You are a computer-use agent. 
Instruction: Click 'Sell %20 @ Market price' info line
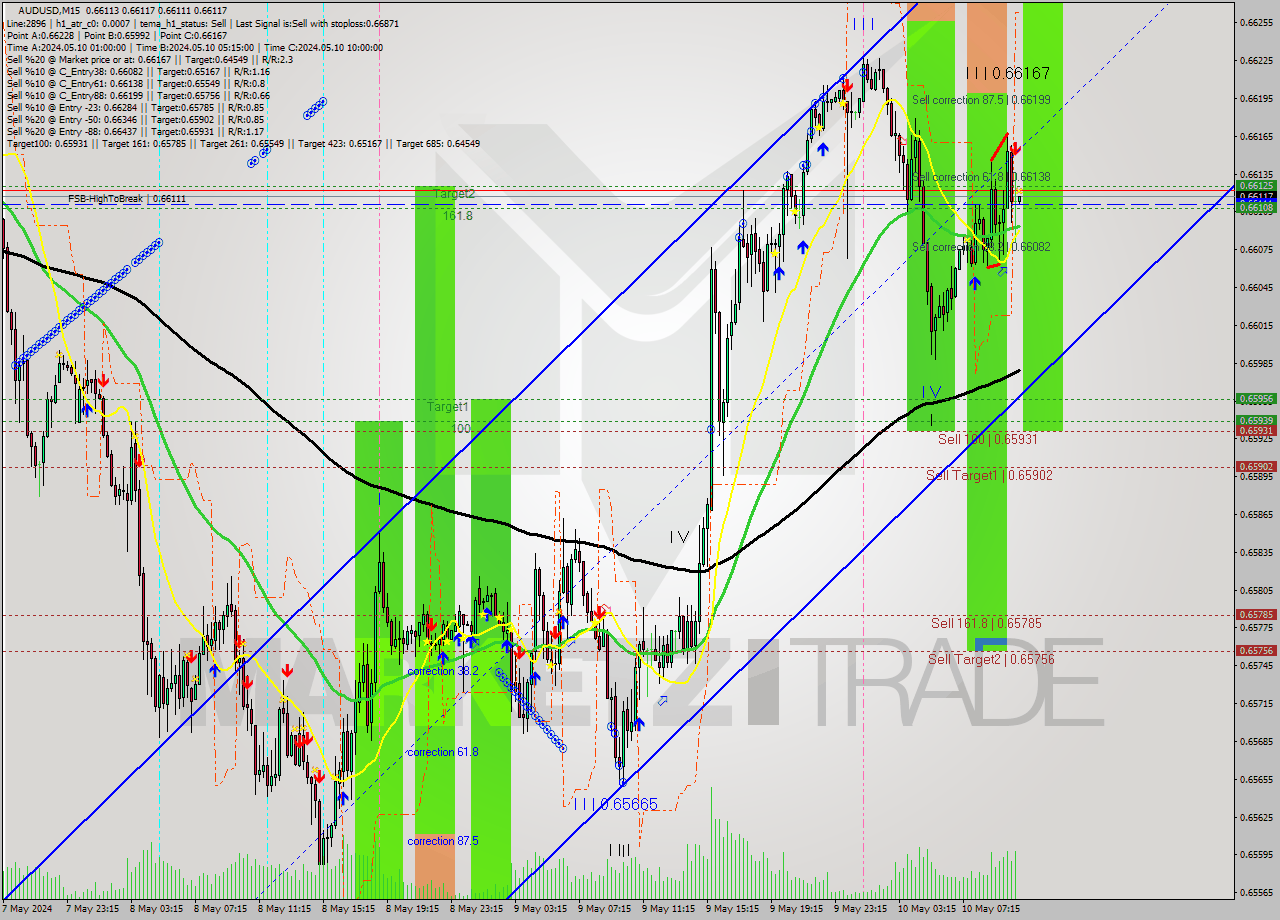(x=148, y=59)
